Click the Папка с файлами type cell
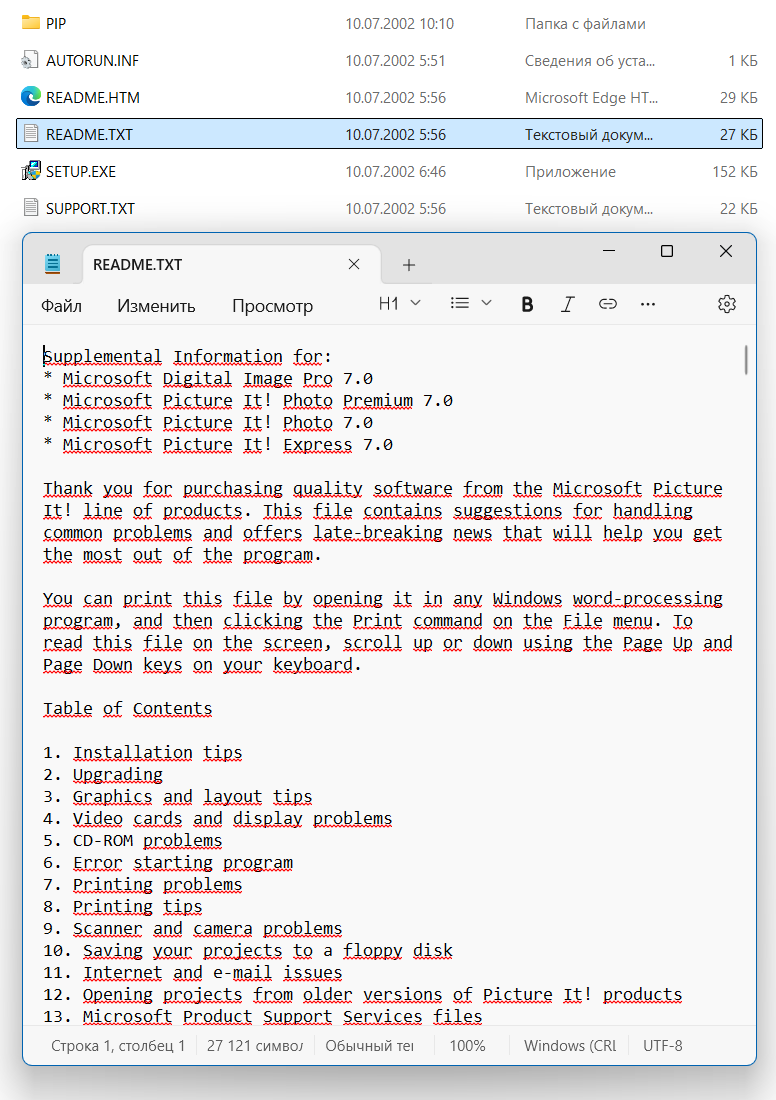 pyautogui.click(x=585, y=24)
